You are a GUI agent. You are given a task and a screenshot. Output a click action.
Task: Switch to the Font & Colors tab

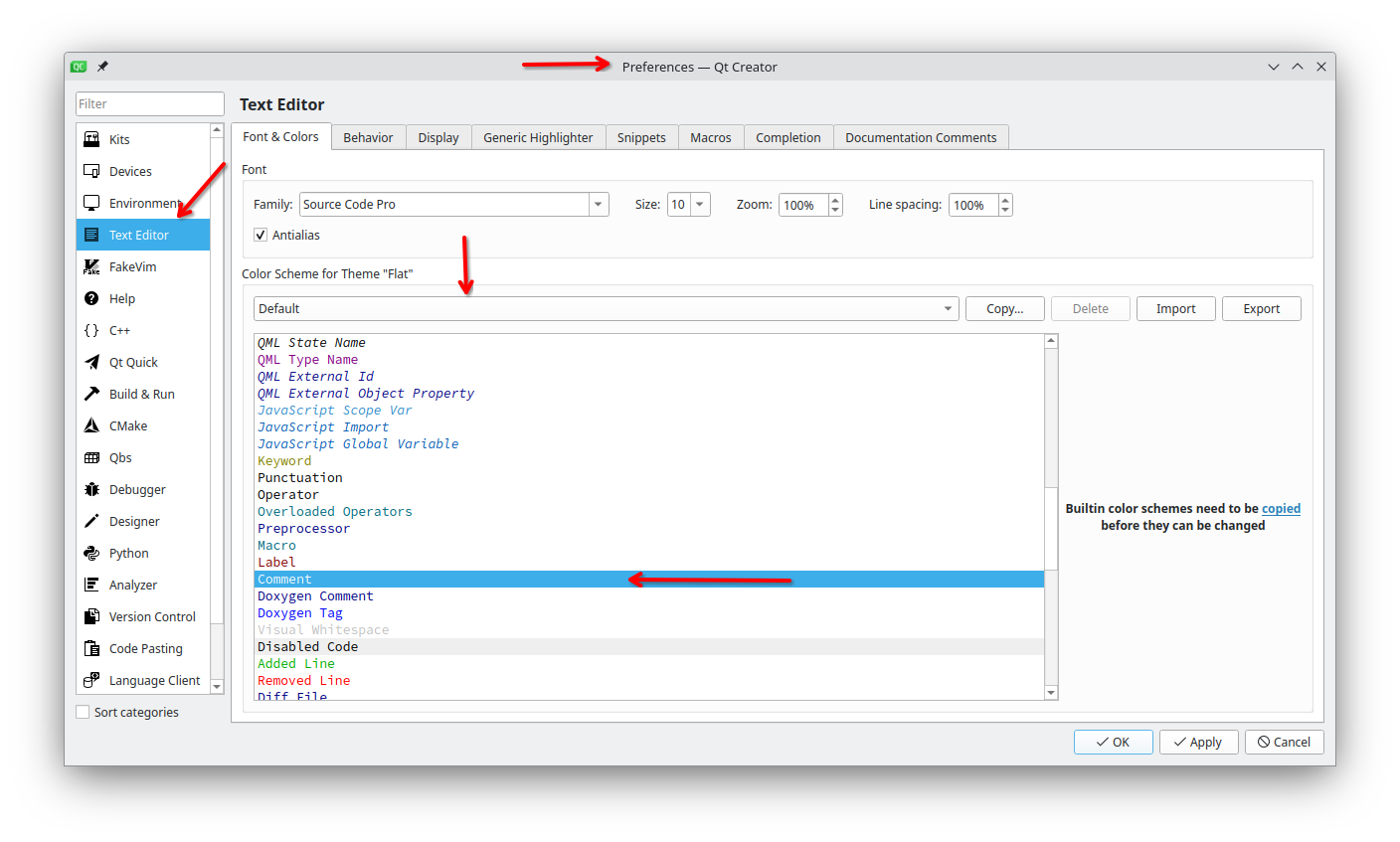pos(280,136)
